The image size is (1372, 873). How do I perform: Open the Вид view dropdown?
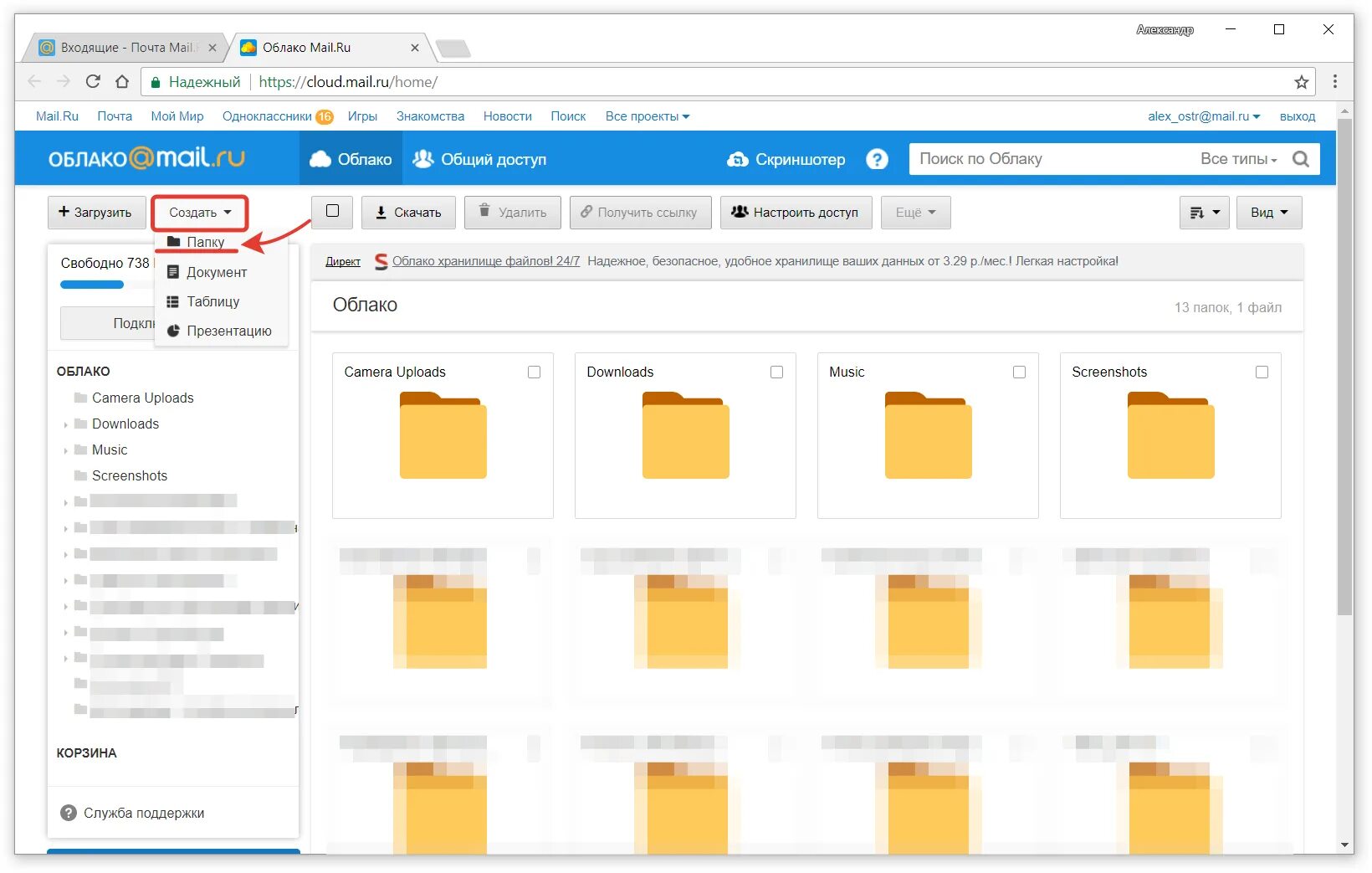pos(1269,213)
